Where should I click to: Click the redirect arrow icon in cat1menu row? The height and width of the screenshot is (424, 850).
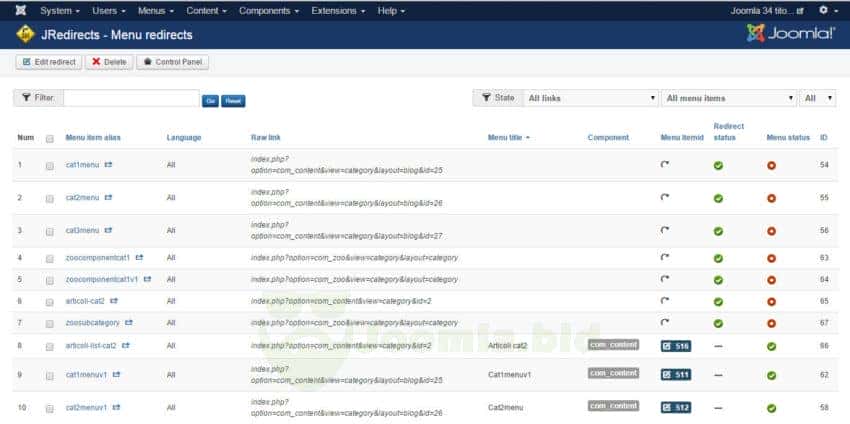point(665,164)
